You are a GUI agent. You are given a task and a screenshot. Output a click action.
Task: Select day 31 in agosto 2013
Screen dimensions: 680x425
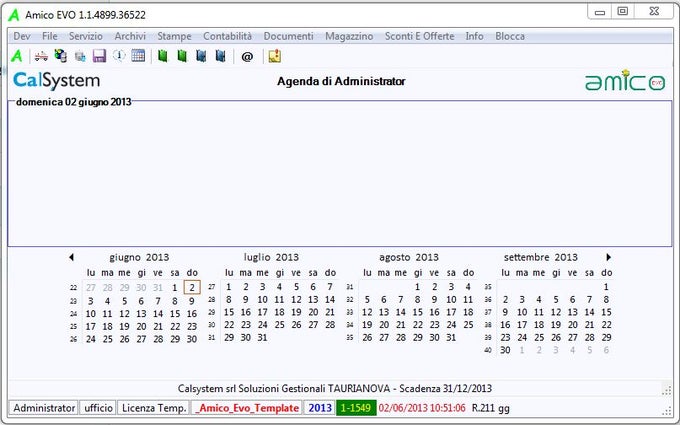click(451, 337)
